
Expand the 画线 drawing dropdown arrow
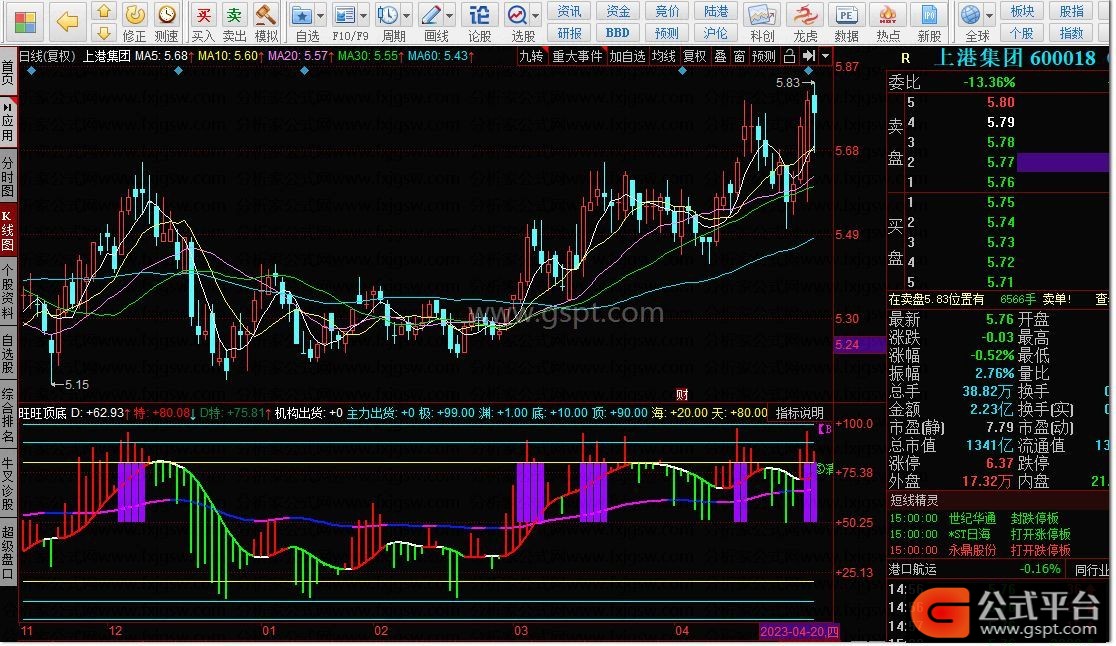[x=449, y=14]
